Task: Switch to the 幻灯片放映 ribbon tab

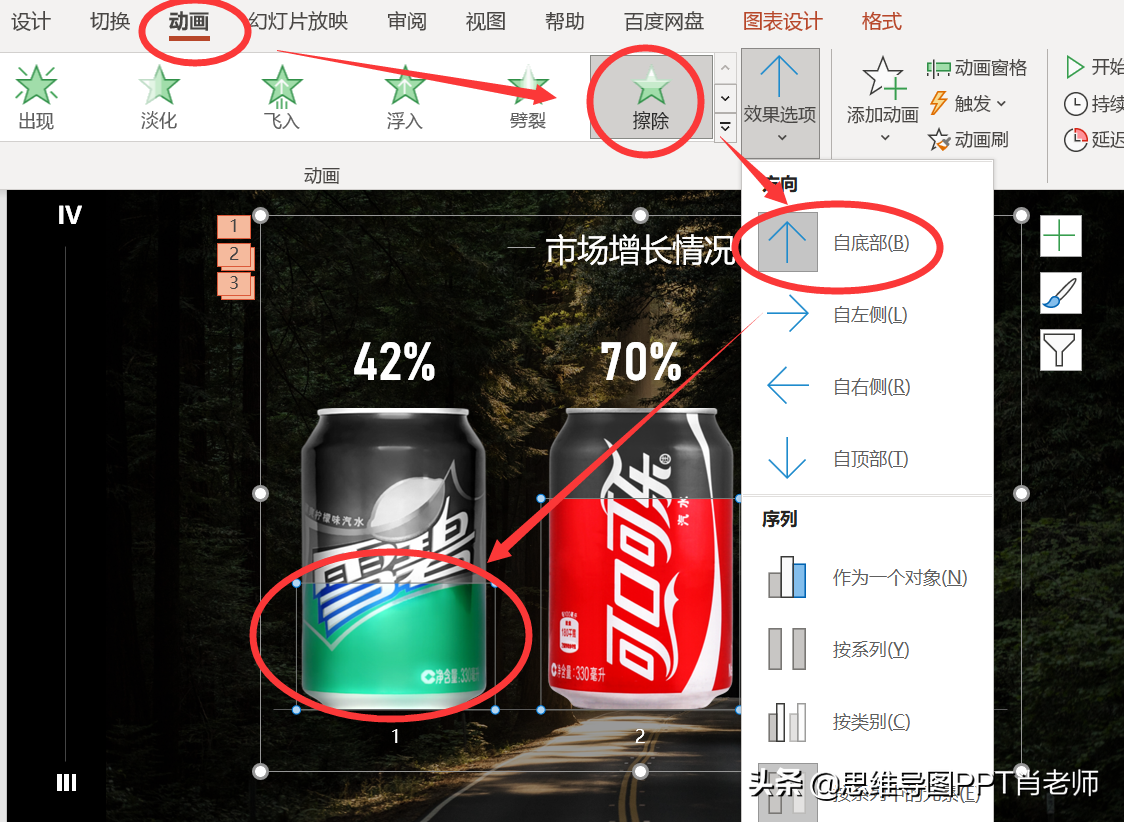Action: click(298, 21)
